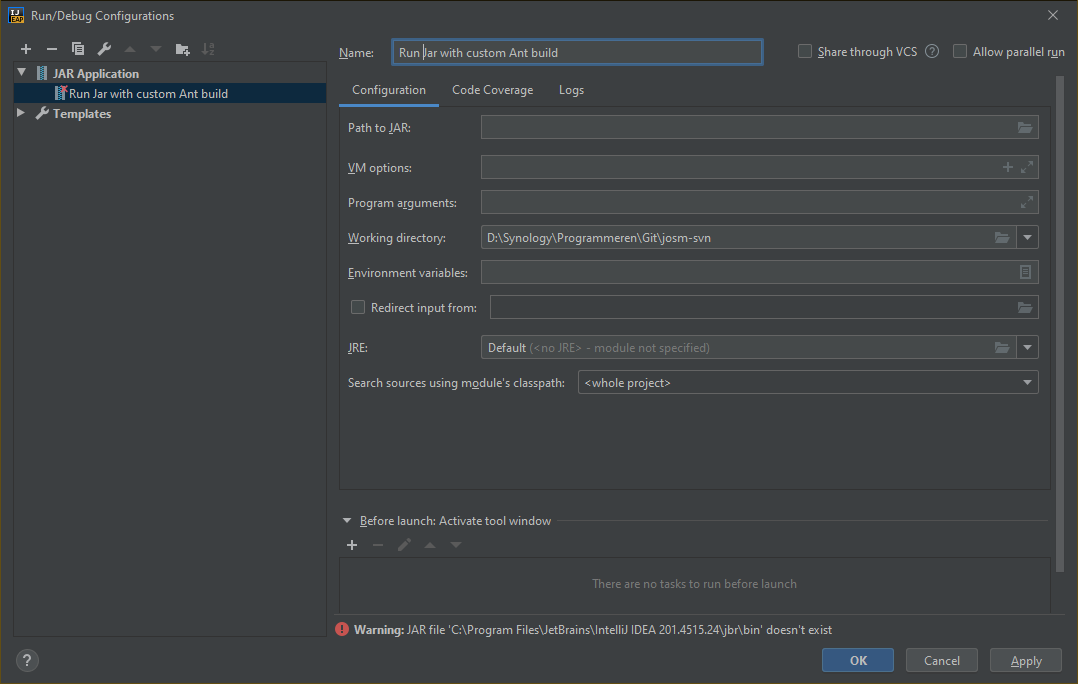Image resolution: width=1078 pixels, height=684 pixels.
Task: Open the module classpath dropdown
Action: pyautogui.click(x=1027, y=383)
